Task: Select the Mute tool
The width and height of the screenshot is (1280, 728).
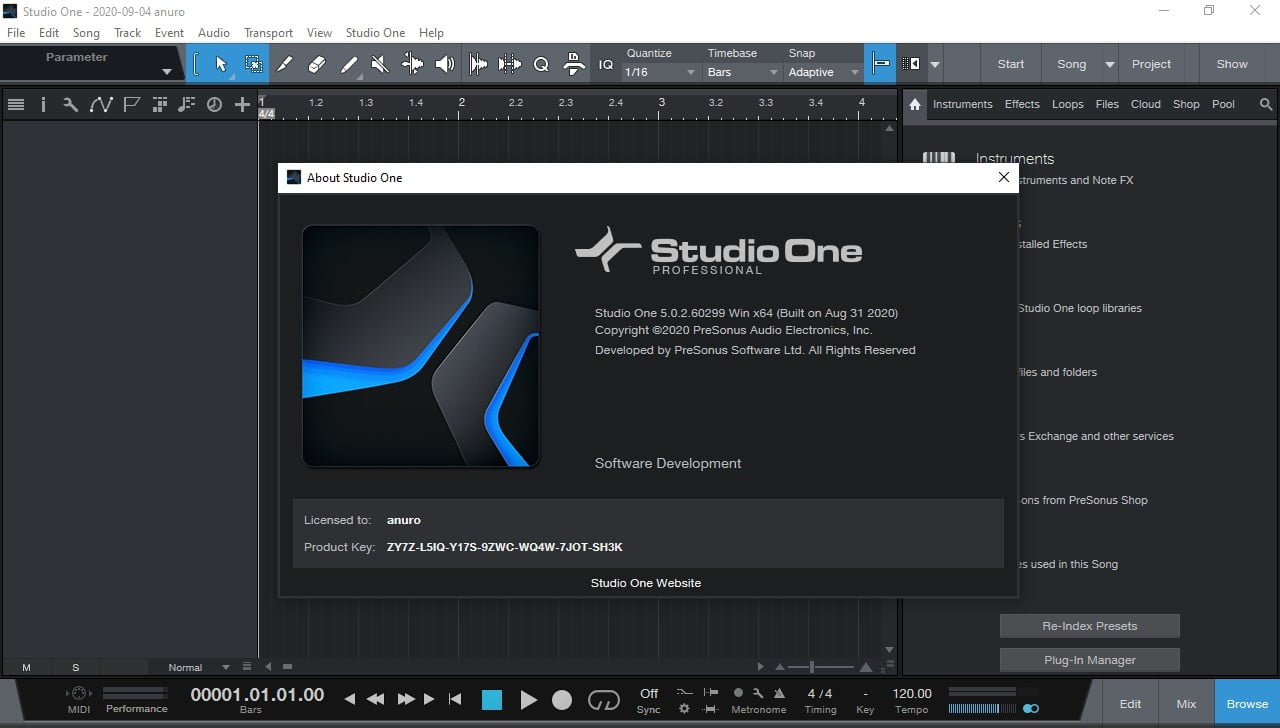Action: tap(380, 64)
